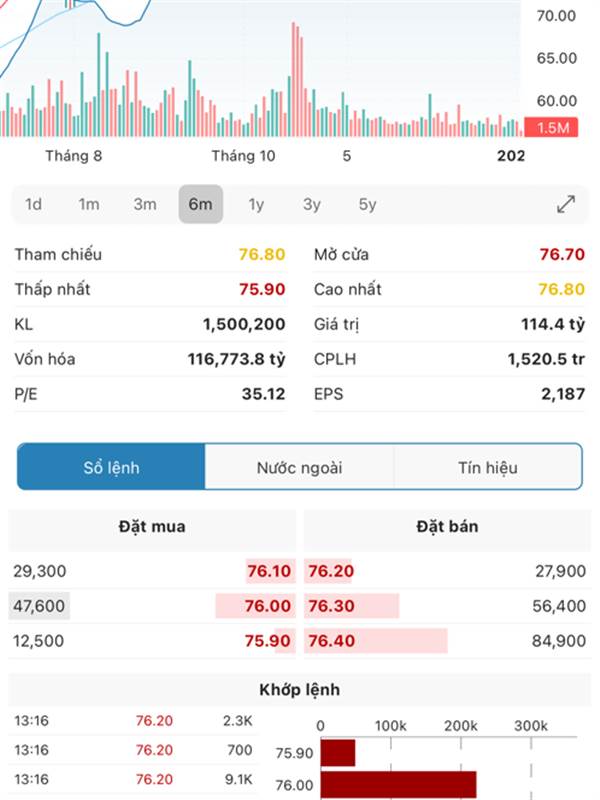Switch chart to 1y range
600x800 pixels.
(x=256, y=204)
